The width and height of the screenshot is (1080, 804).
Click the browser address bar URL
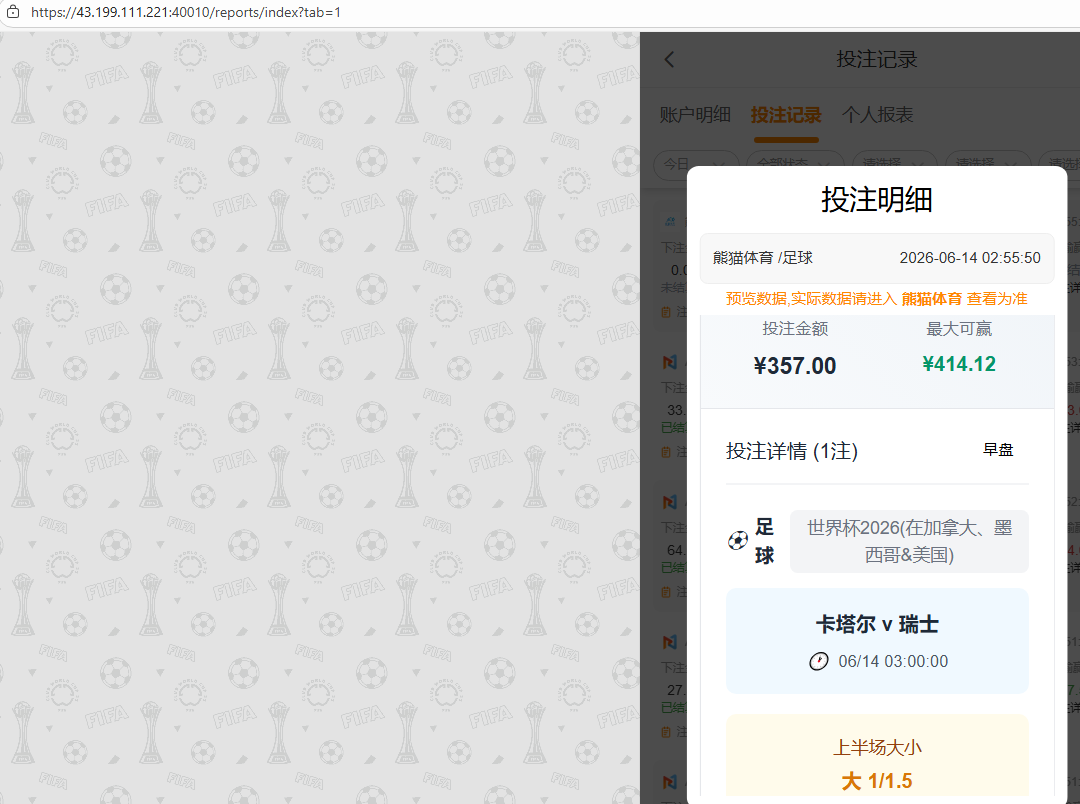pos(186,12)
